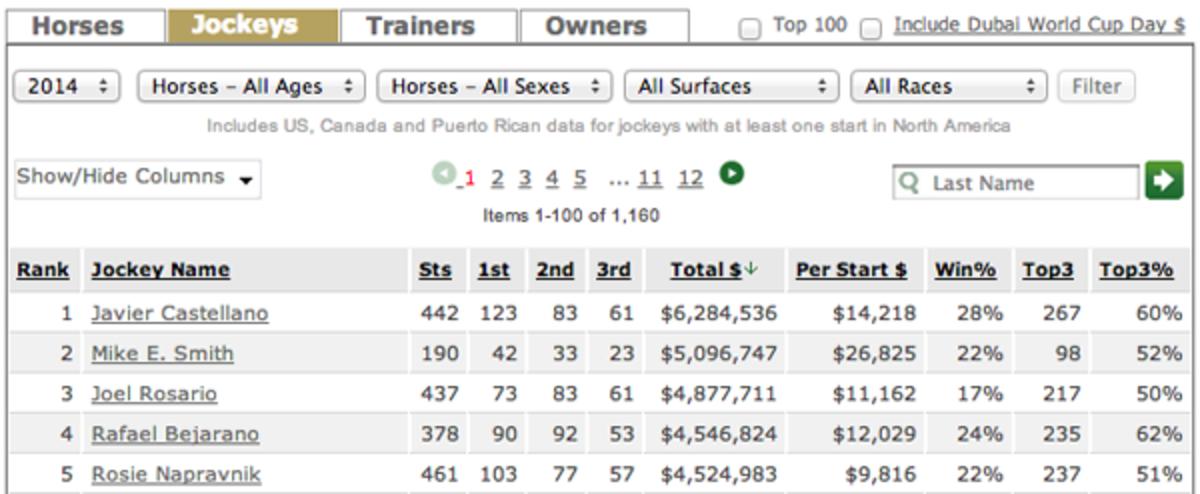Sort table by Win% column
1200x494 pixels.
coord(966,270)
